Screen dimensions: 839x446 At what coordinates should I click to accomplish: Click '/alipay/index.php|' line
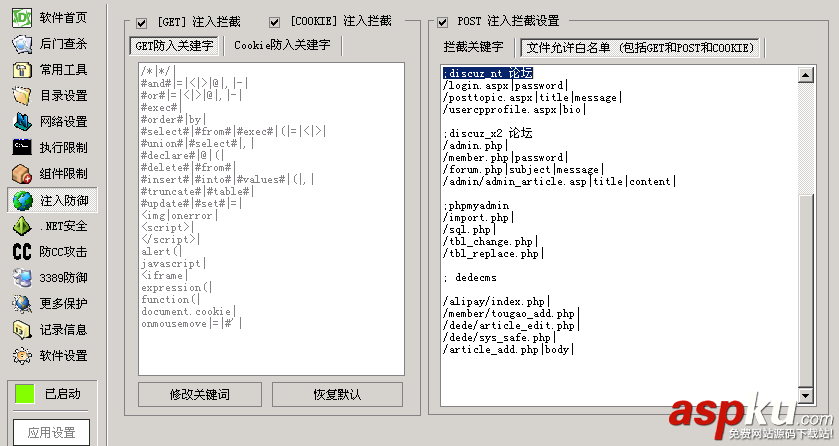tap(495, 302)
